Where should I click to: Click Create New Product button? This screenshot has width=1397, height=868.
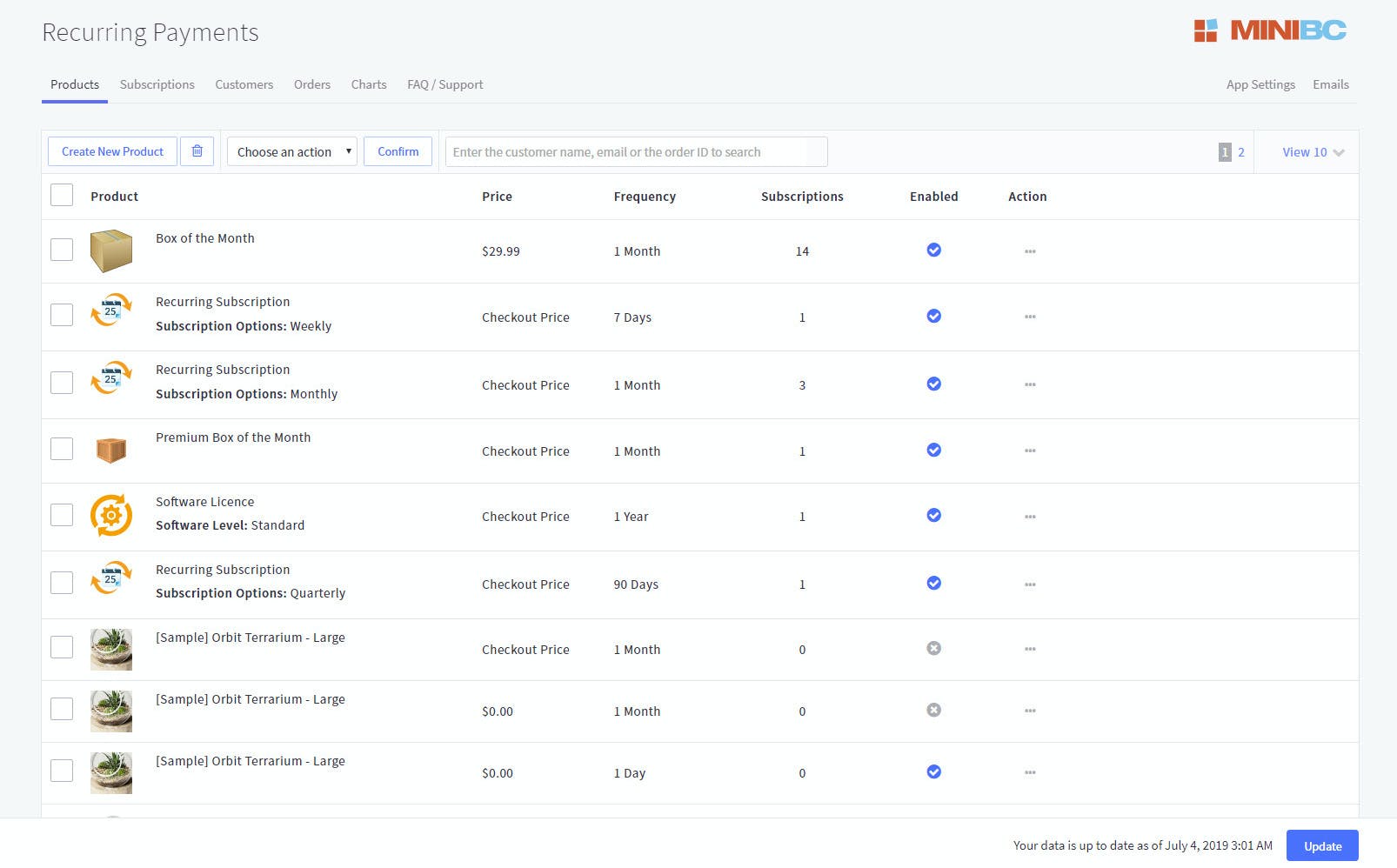tap(112, 151)
